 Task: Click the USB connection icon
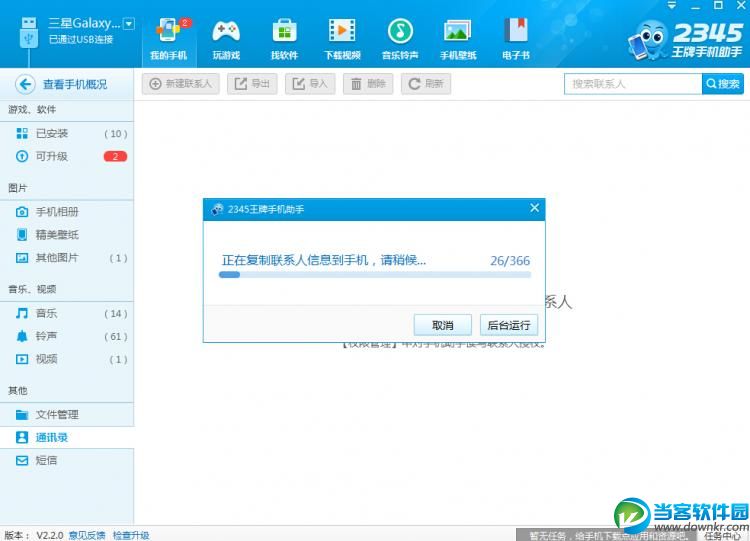29,33
